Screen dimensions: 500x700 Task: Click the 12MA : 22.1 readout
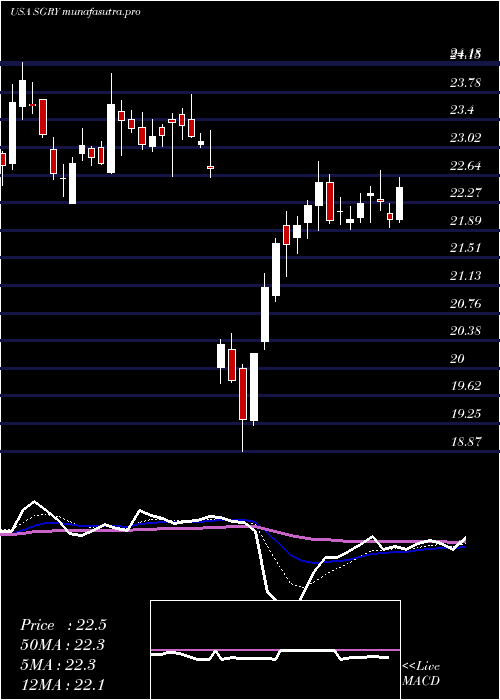63,684
